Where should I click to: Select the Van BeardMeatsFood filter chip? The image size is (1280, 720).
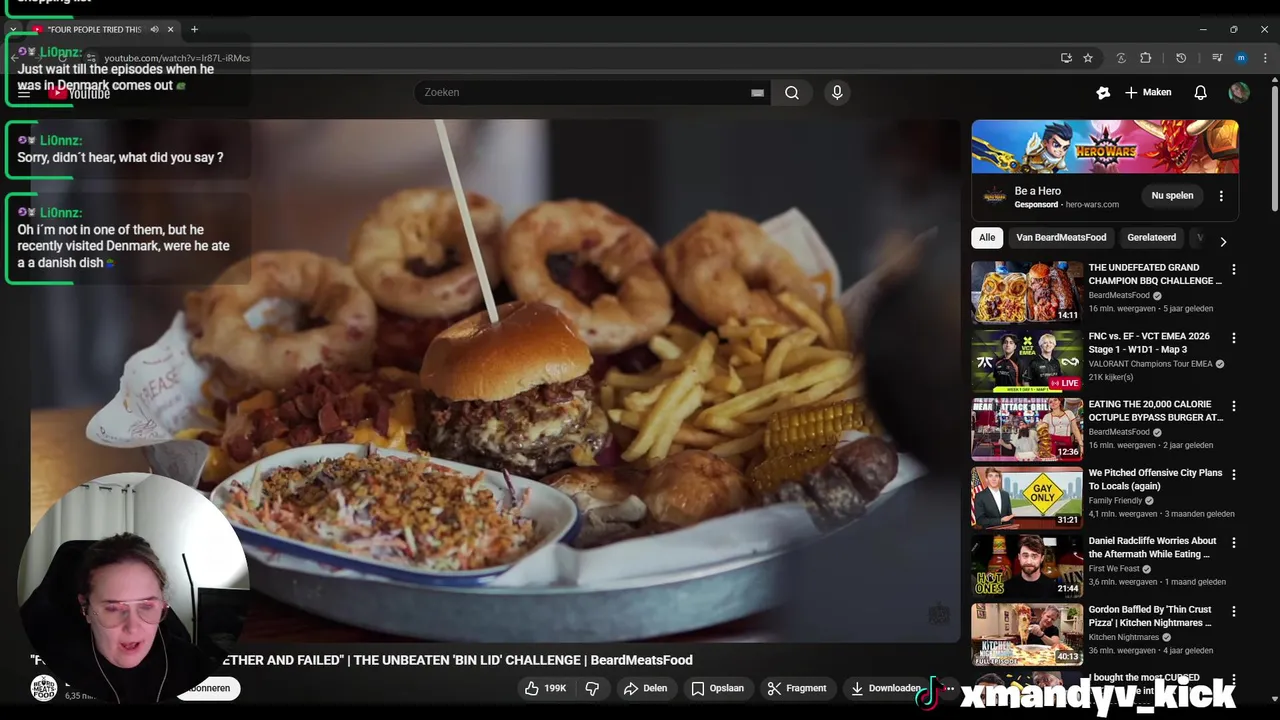1061,237
